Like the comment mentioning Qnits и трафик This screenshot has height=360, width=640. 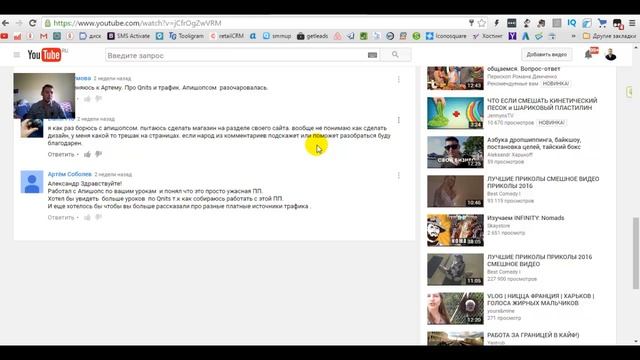coord(87,99)
